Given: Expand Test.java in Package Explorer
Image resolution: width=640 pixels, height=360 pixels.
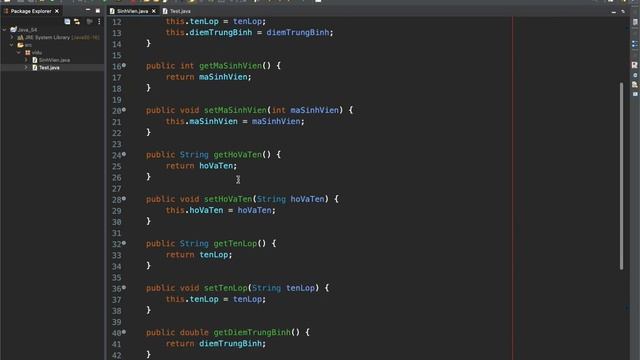Looking at the screenshot, I should click(x=27, y=67).
